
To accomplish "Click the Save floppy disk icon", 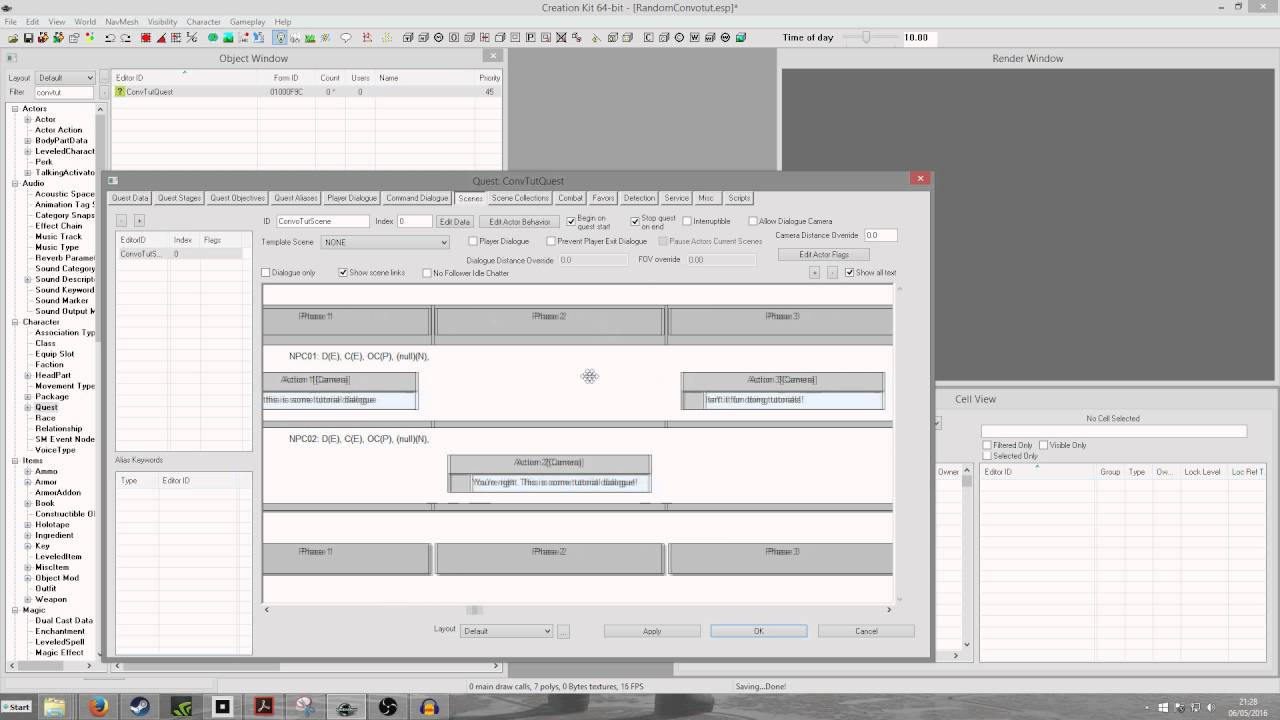I will [29, 38].
